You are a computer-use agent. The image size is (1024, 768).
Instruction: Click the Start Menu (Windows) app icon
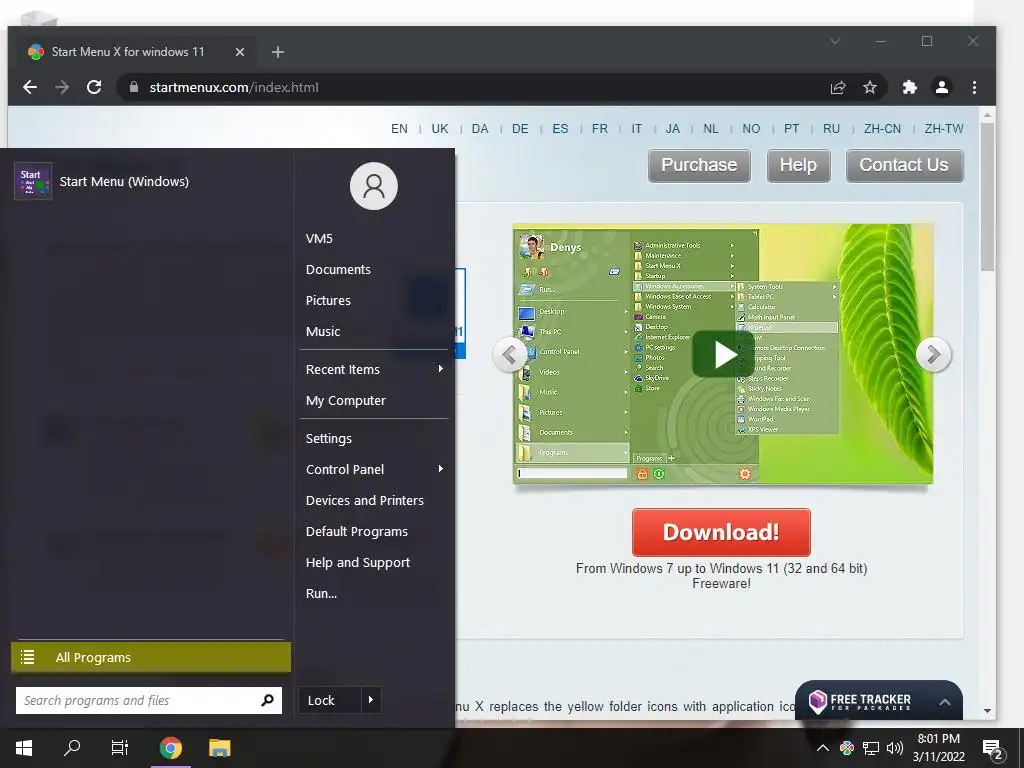pyautogui.click(x=33, y=181)
